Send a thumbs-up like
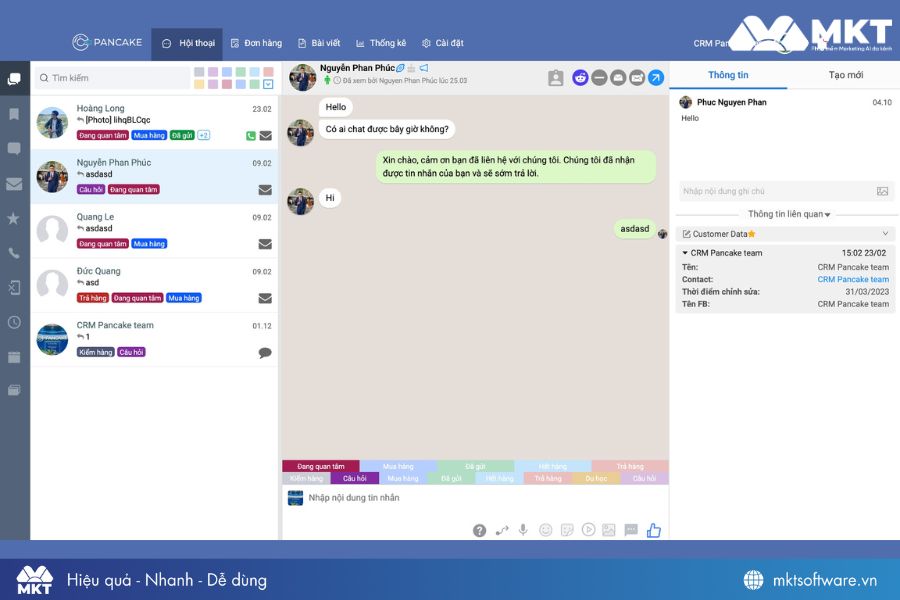Viewport: 900px width, 600px height. click(654, 530)
